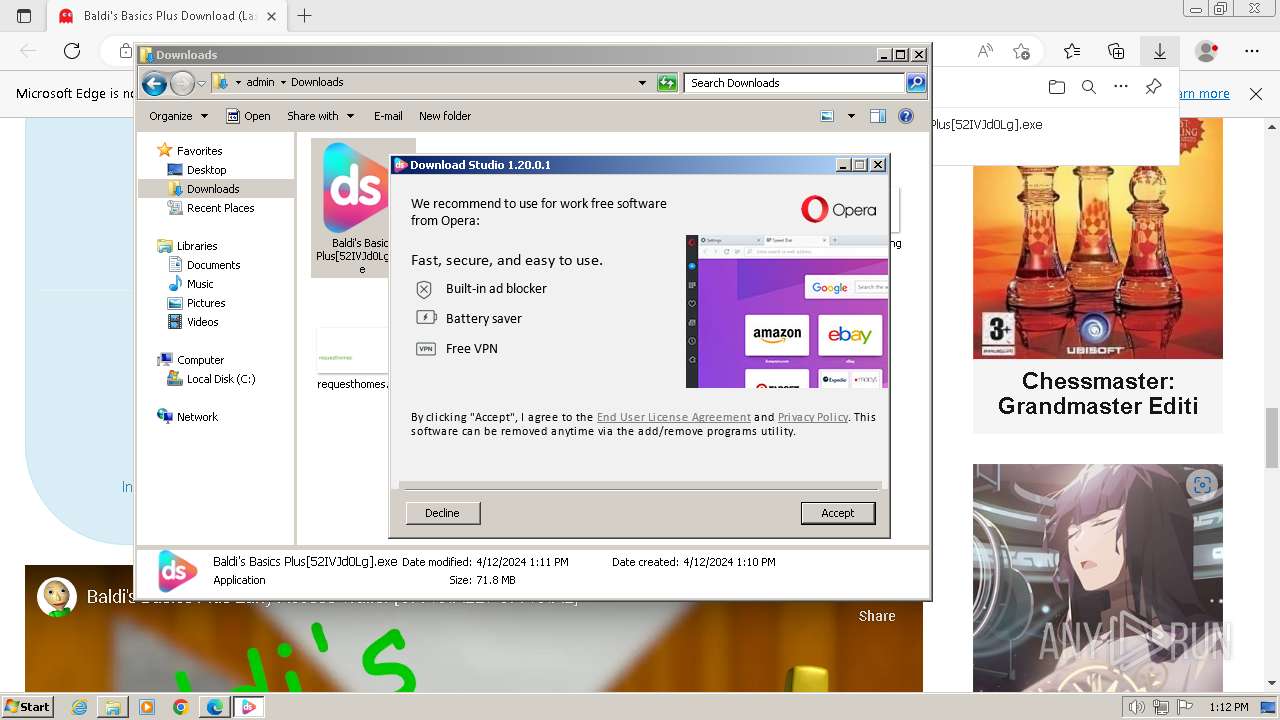
Task: Search downloads in Edge flyout
Action: tap(1089, 87)
